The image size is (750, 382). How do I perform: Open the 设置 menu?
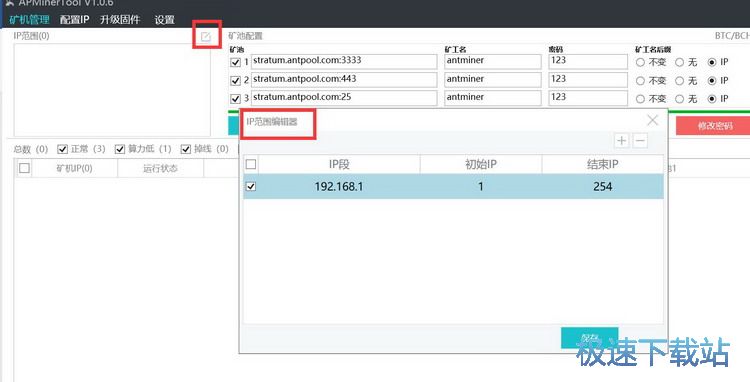click(165, 20)
